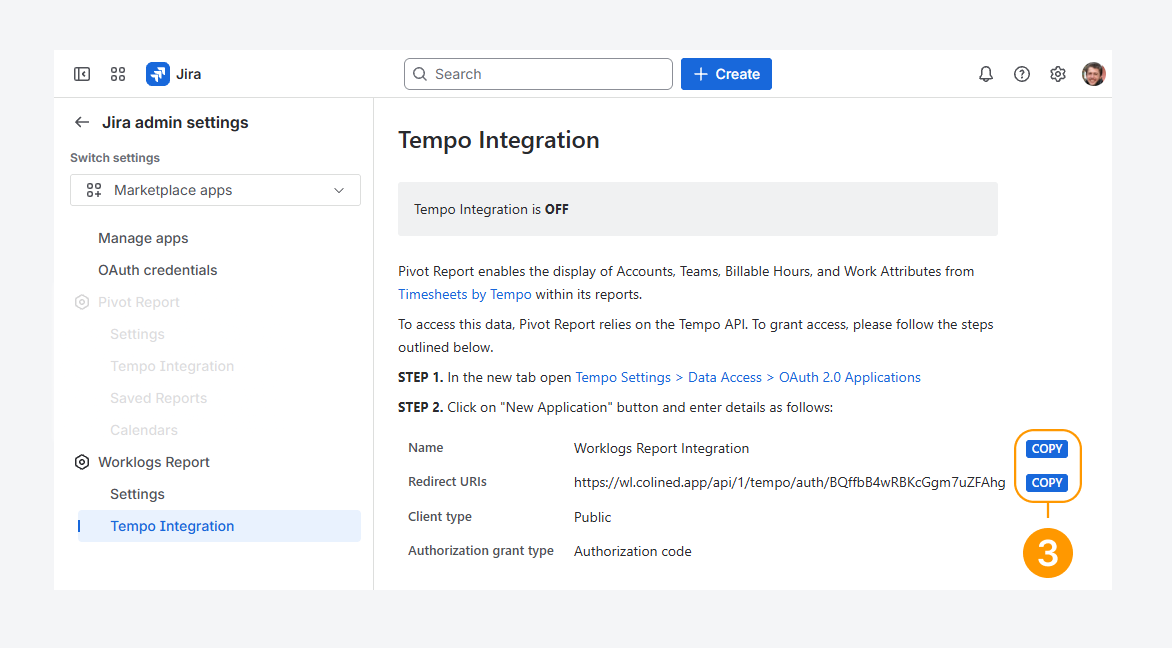Click the redirect URI https://wl.colined.app text
1172x648 pixels.
(789, 483)
